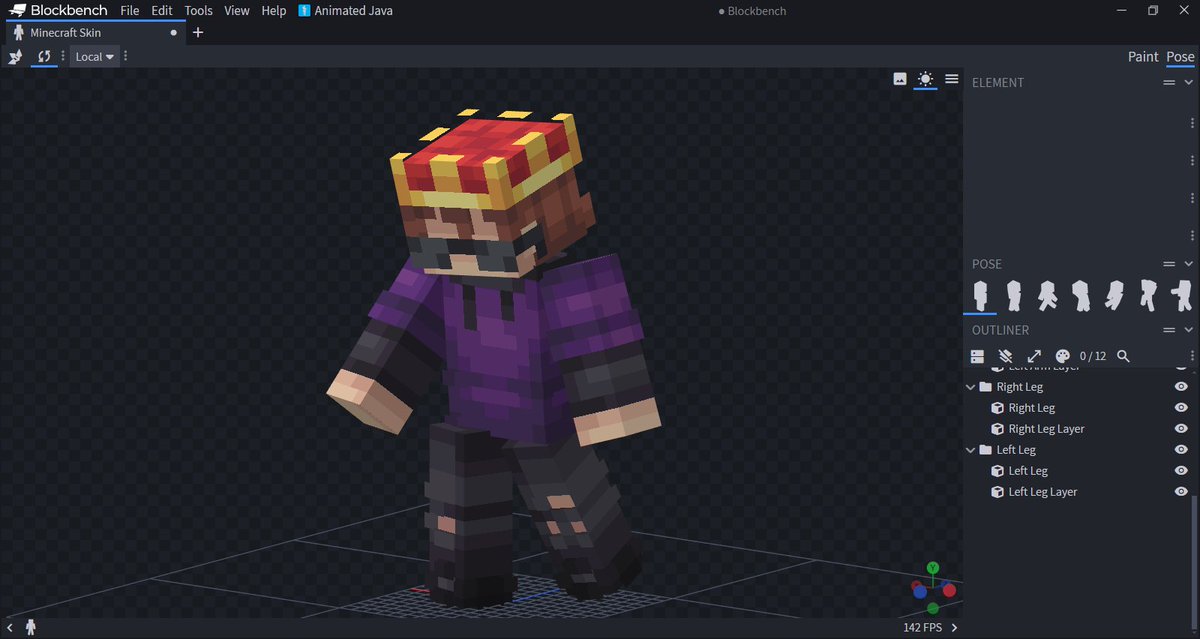Apply the default standing pose preset

[980, 294]
